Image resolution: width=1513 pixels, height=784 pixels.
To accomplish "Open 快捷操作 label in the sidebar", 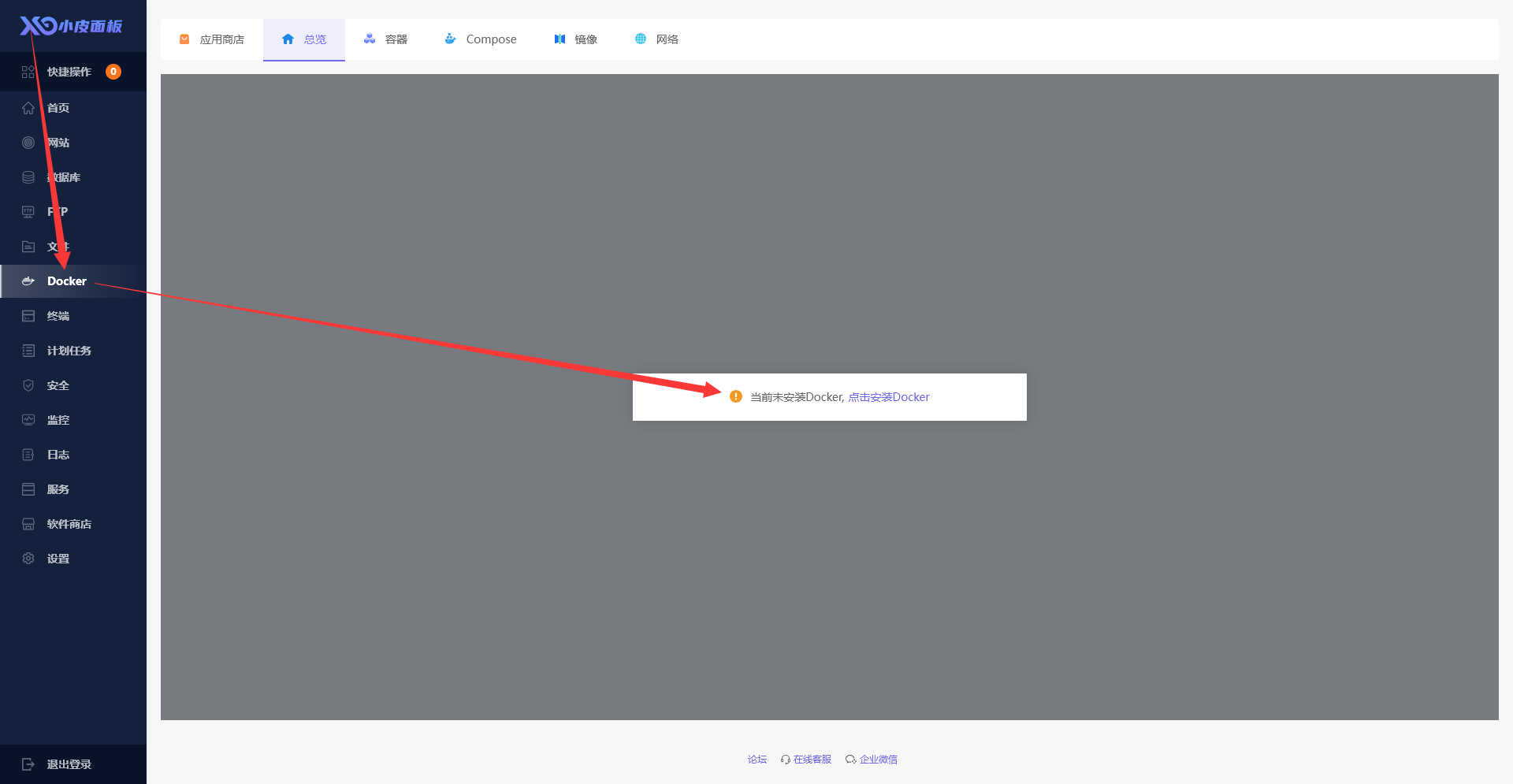I will 69,72.
